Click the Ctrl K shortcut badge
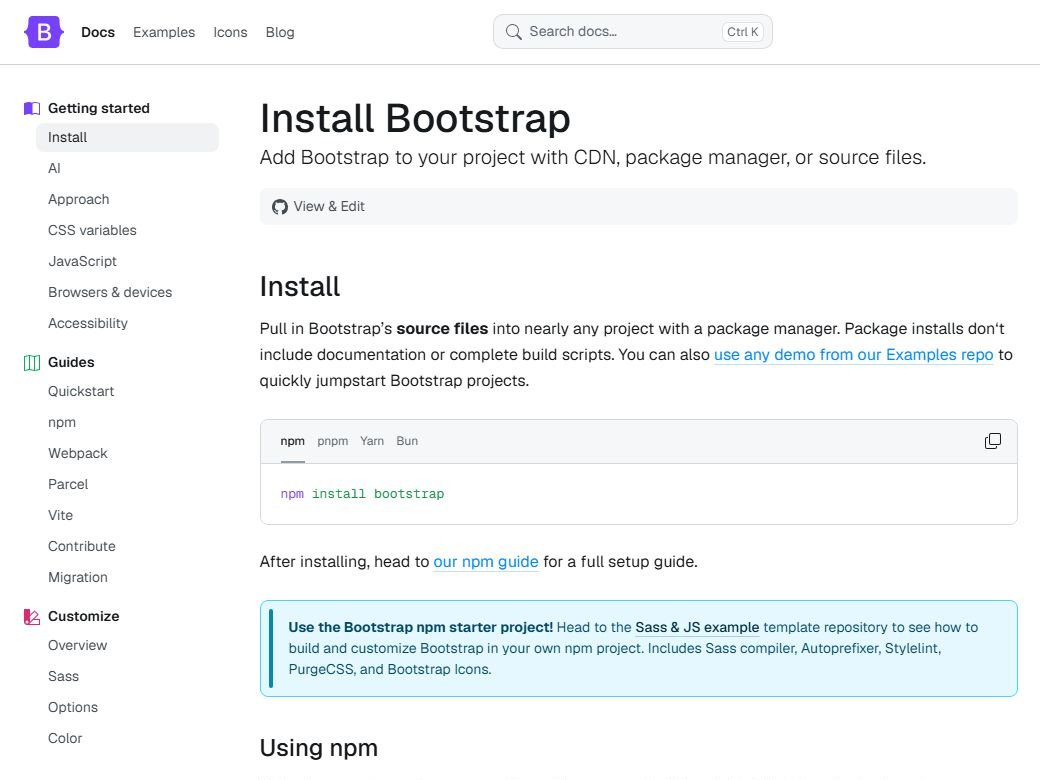This screenshot has width=1040, height=780. pos(742,32)
